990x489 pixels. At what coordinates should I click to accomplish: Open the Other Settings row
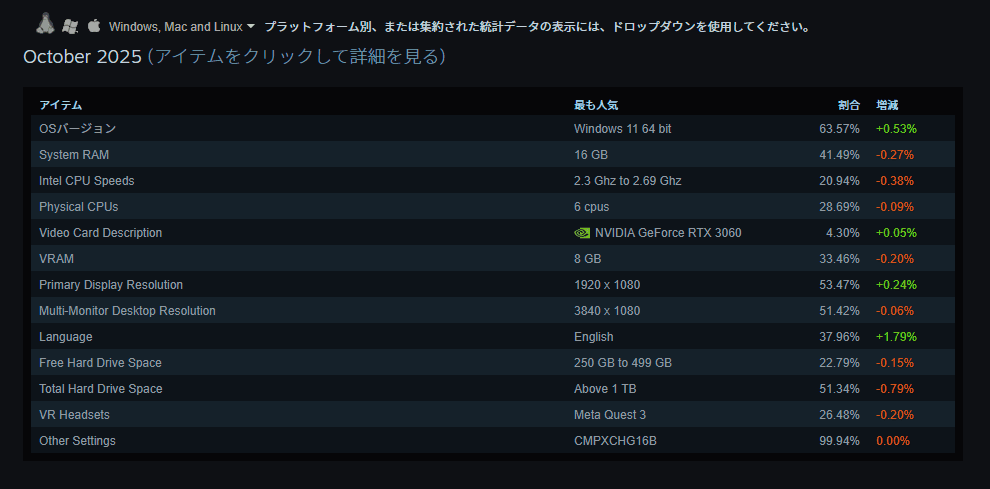77,441
